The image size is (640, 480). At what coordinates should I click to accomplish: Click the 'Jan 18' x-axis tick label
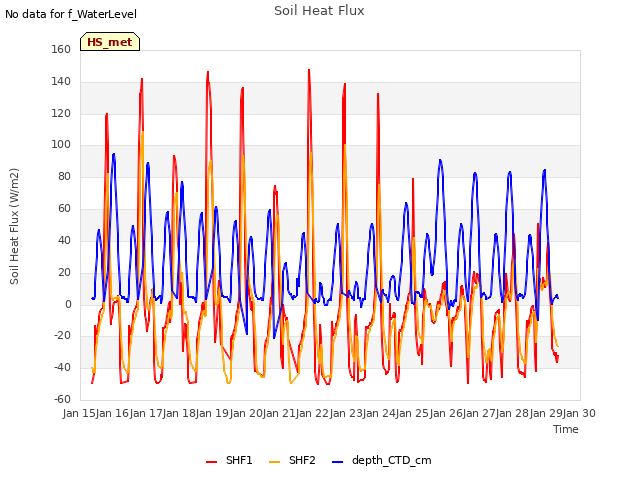pyautogui.click(x=179, y=413)
